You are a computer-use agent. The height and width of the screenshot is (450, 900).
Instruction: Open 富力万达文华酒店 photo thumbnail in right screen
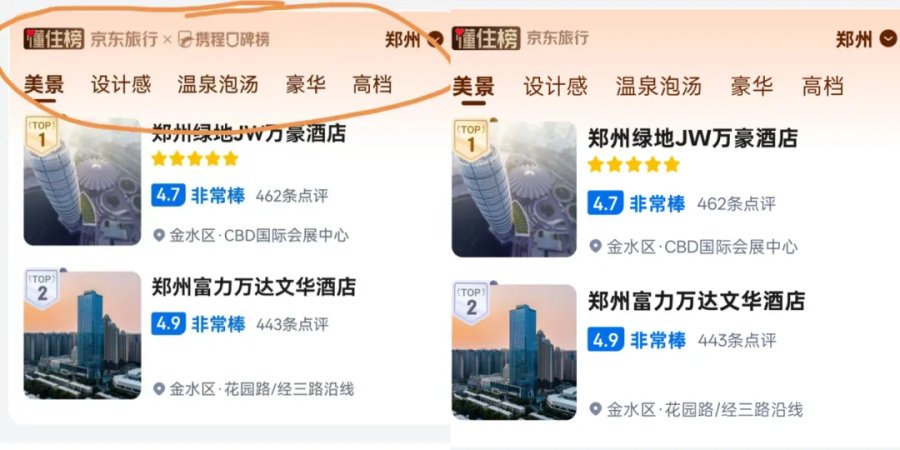click(x=514, y=352)
